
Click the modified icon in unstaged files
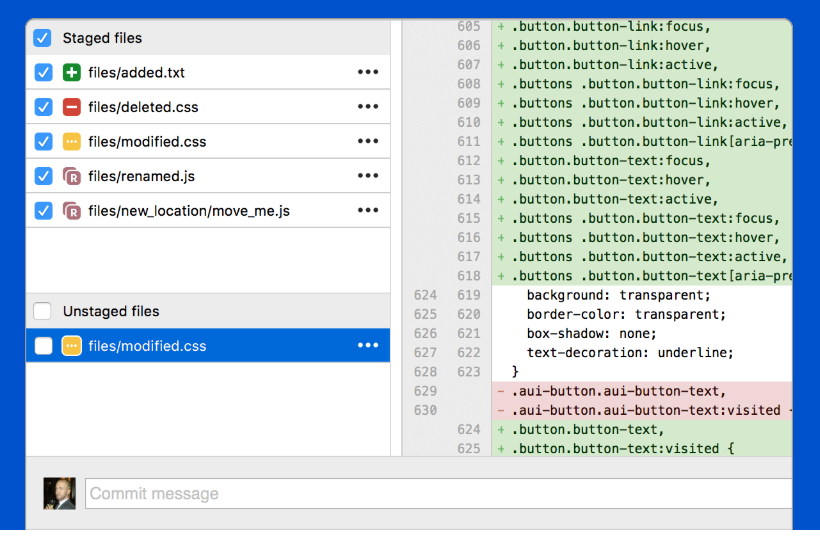coord(72,346)
